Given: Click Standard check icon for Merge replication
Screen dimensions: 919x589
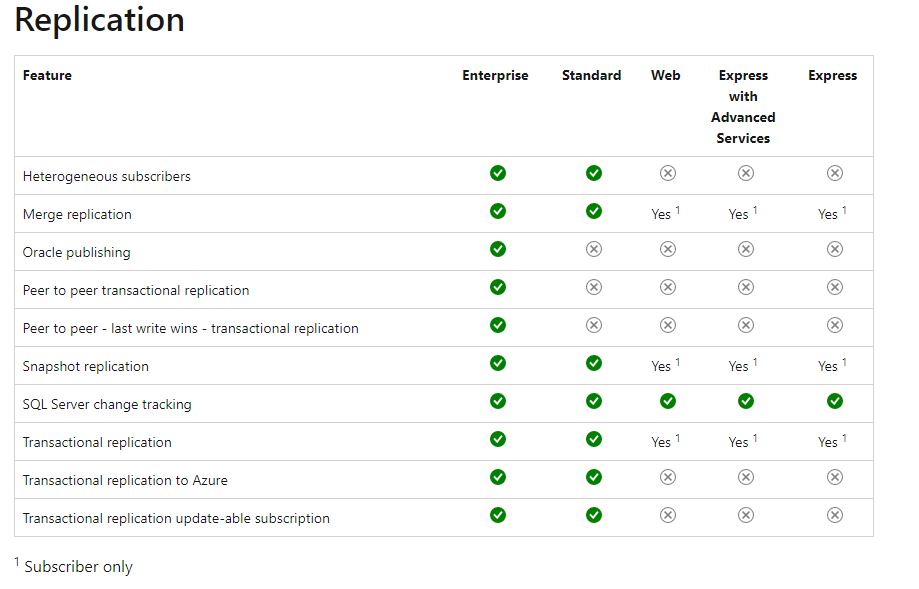Looking at the screenshot, I should point(594,211).
